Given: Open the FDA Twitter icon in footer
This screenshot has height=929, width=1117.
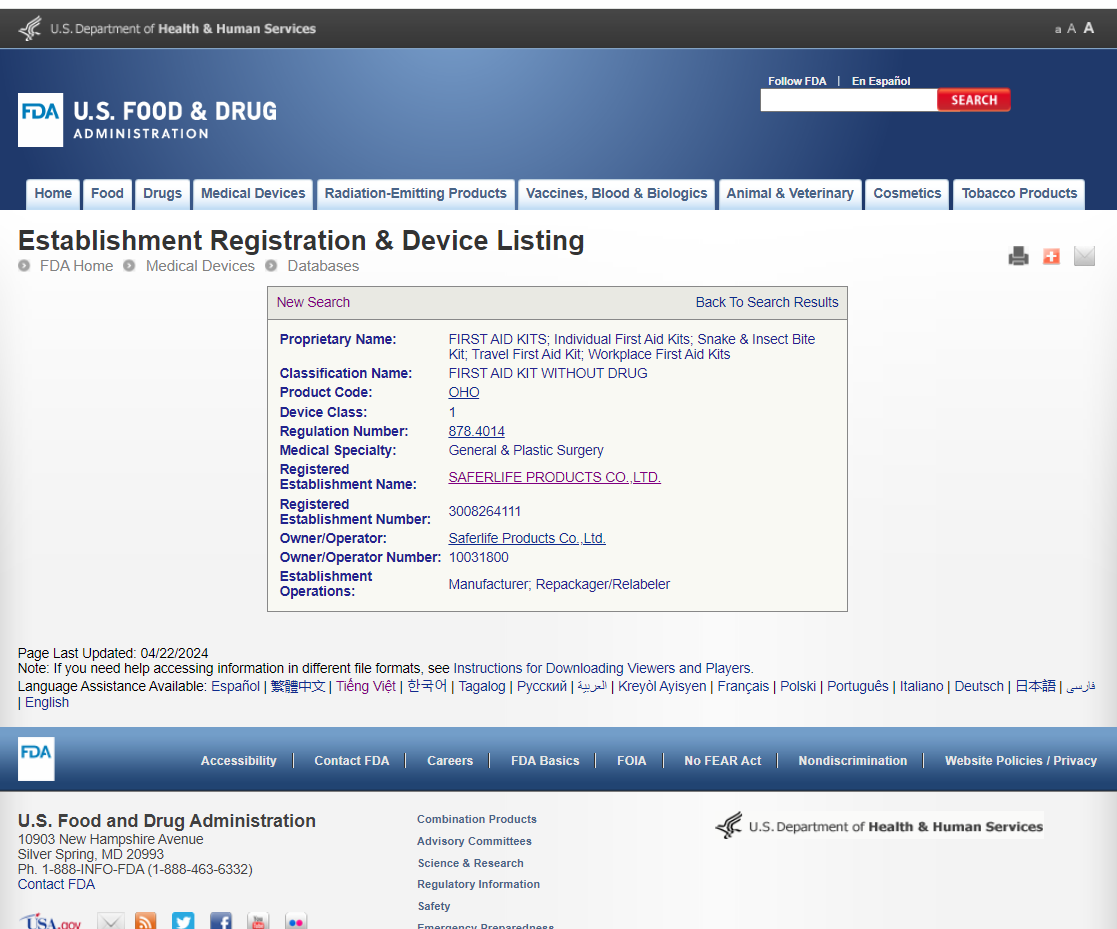Looking at the screenshot, I should pos(183,921).
